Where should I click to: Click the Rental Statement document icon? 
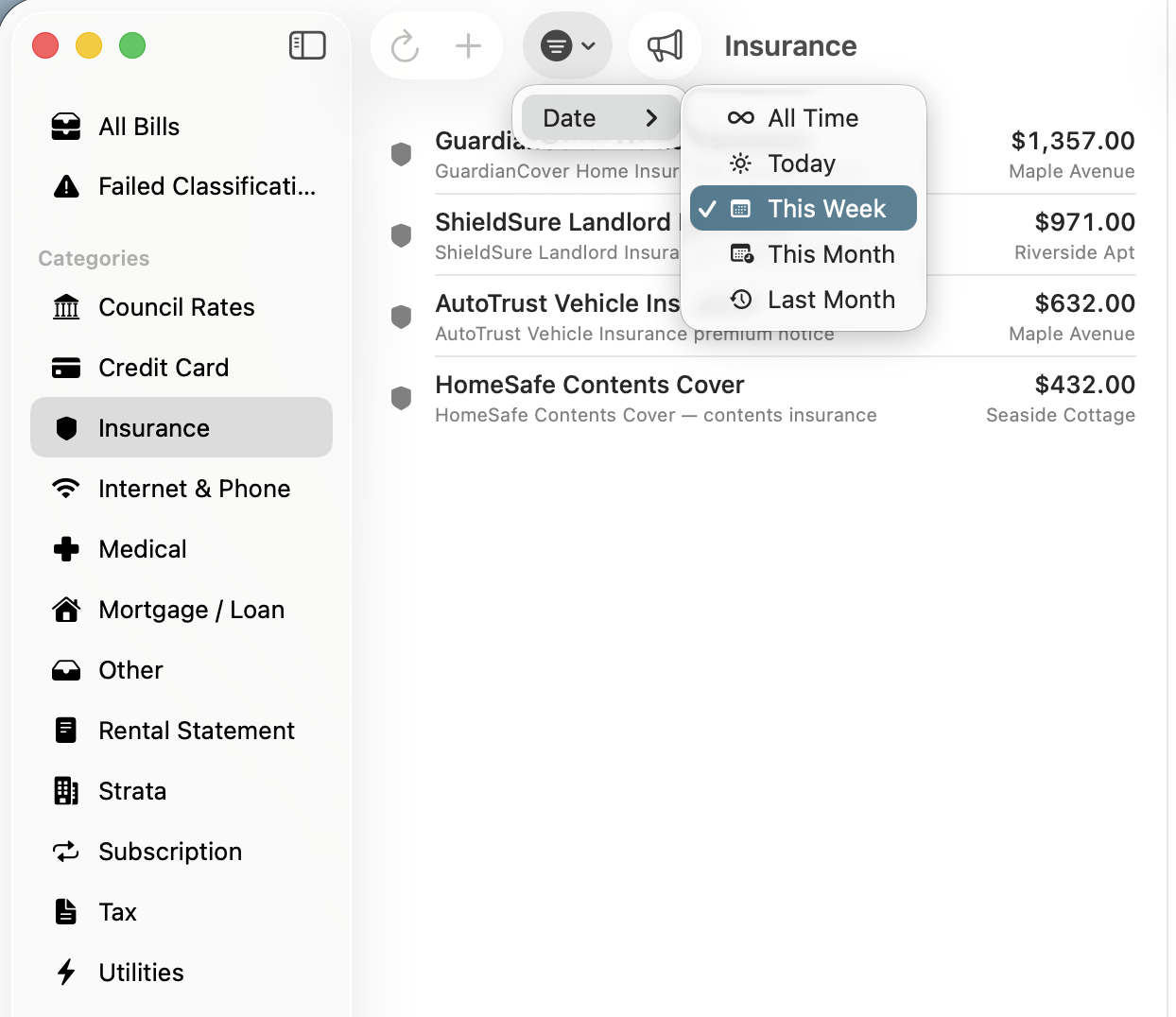(x=66, y=731)
